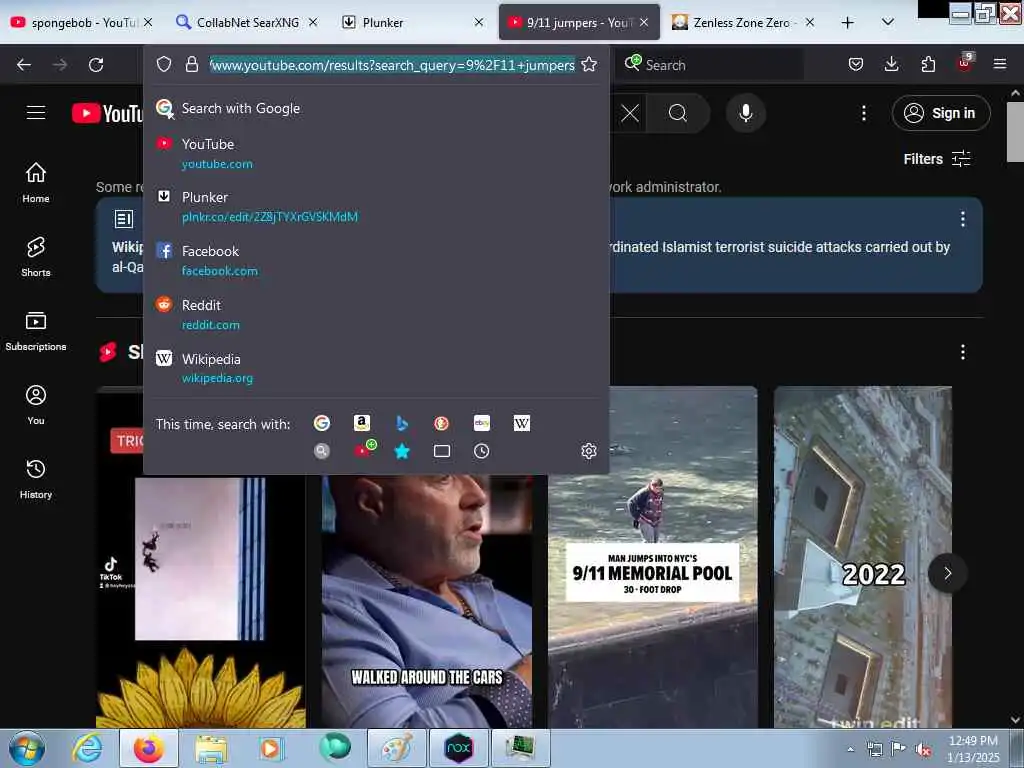
Task: Show hidden system tray icons
Action: [850, 749]
